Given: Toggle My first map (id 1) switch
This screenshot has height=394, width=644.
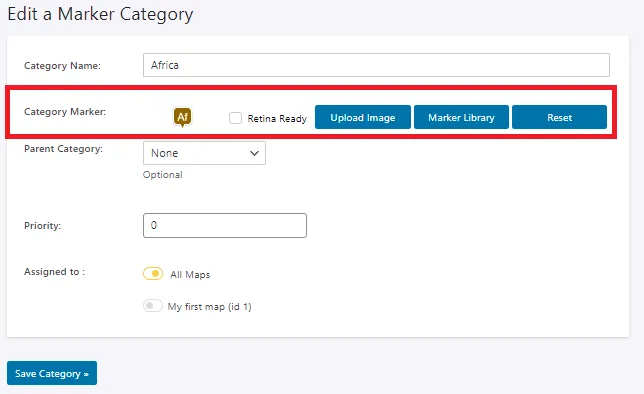Looking at the screenshot, I should tap(153, 306).
